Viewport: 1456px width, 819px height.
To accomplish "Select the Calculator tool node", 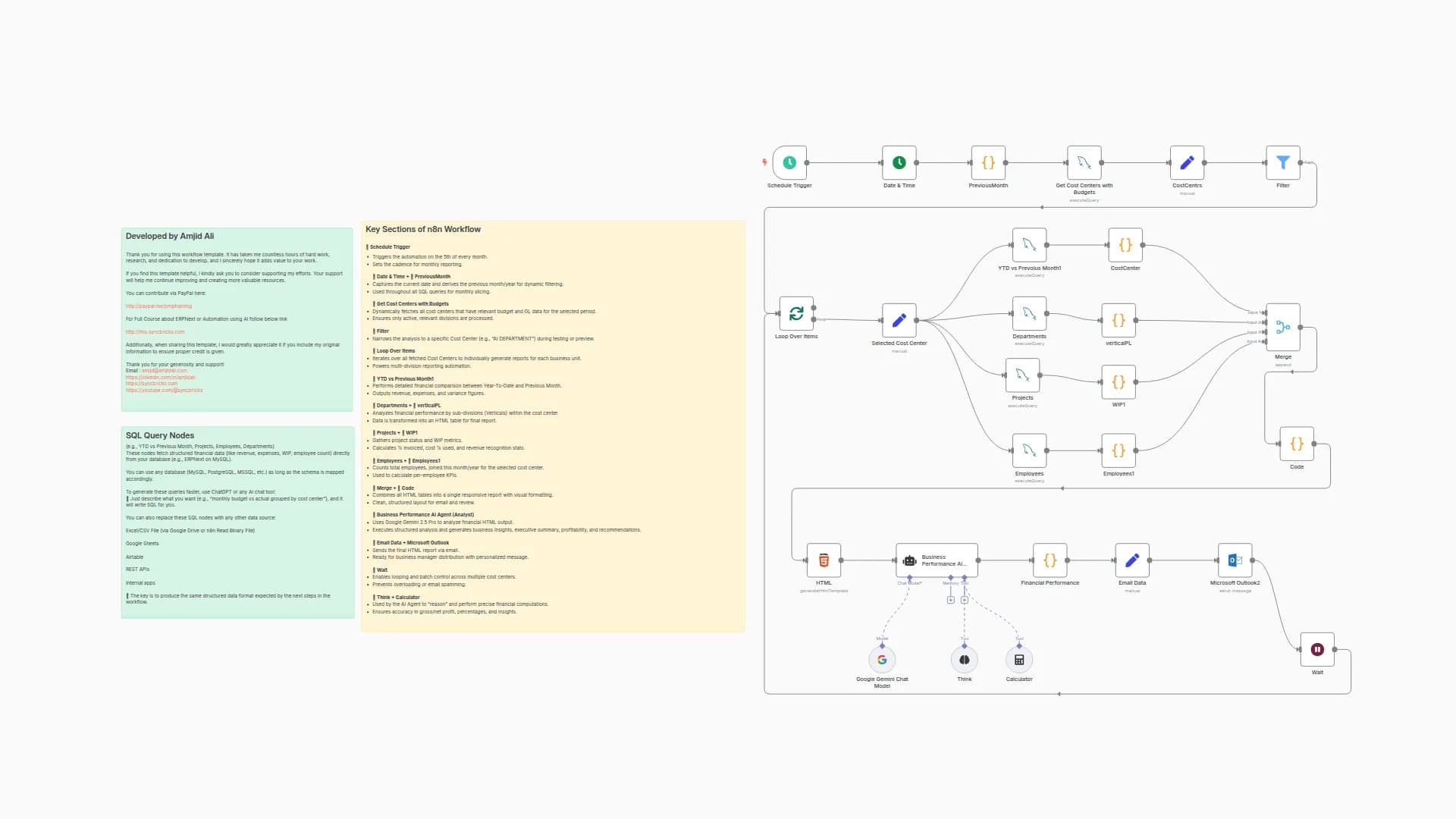I will coord(1019,660).
